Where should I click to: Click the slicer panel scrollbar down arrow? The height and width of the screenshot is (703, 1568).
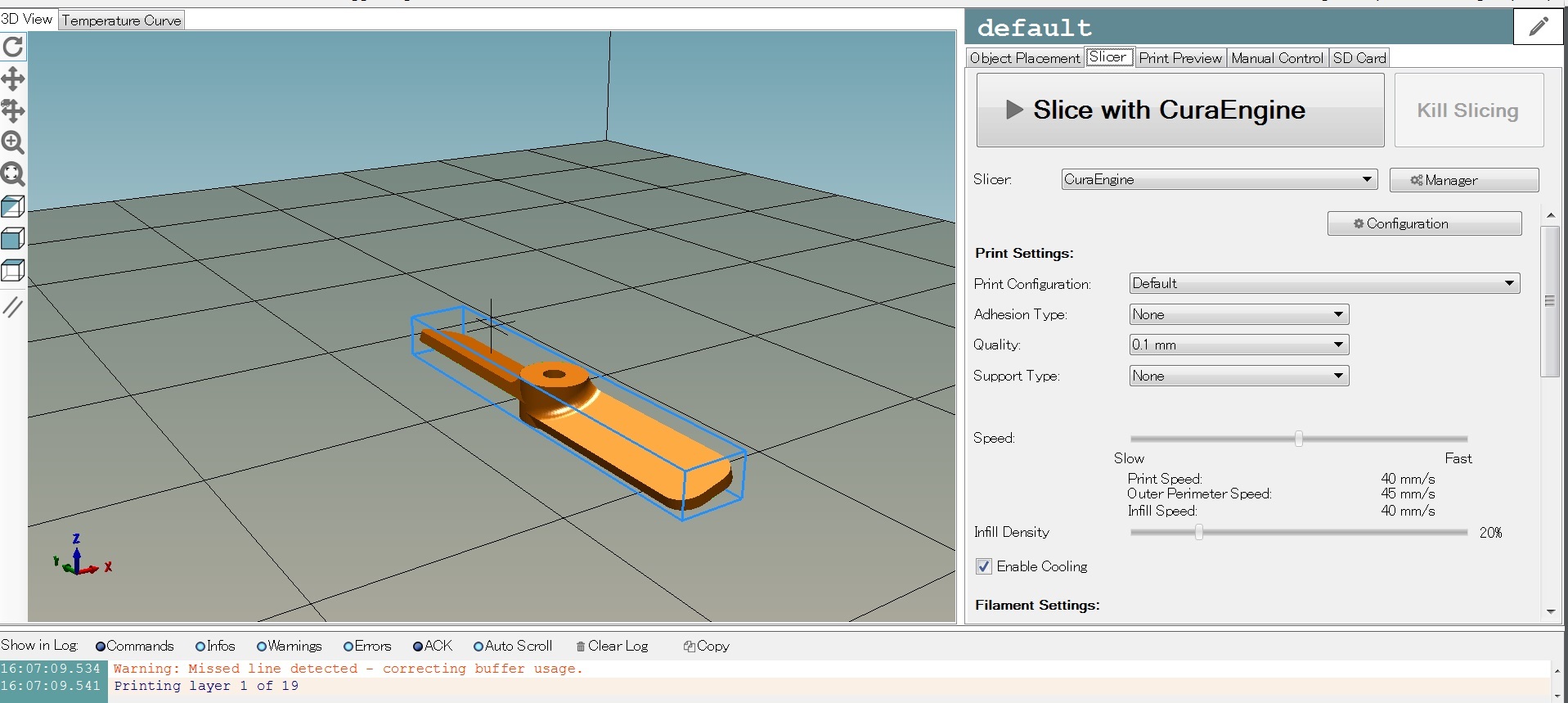pos(1550,611)
